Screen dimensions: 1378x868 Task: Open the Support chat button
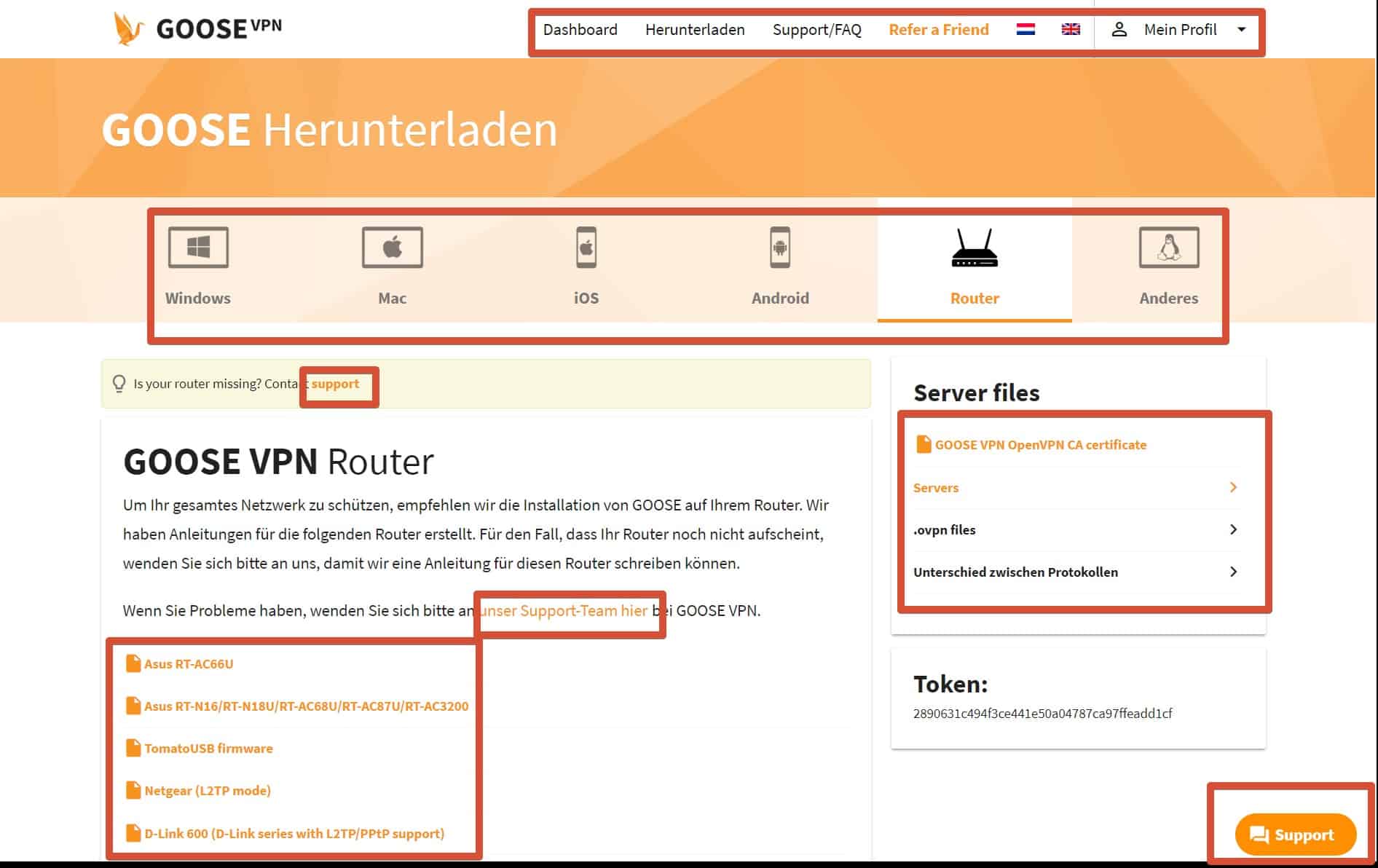[1296, 835]
